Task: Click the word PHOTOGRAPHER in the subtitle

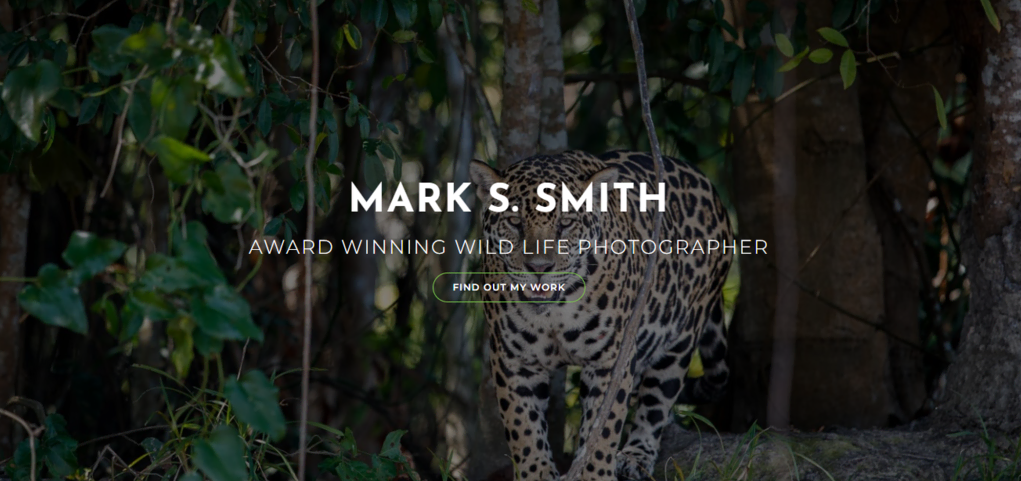Action: point(673,247)
